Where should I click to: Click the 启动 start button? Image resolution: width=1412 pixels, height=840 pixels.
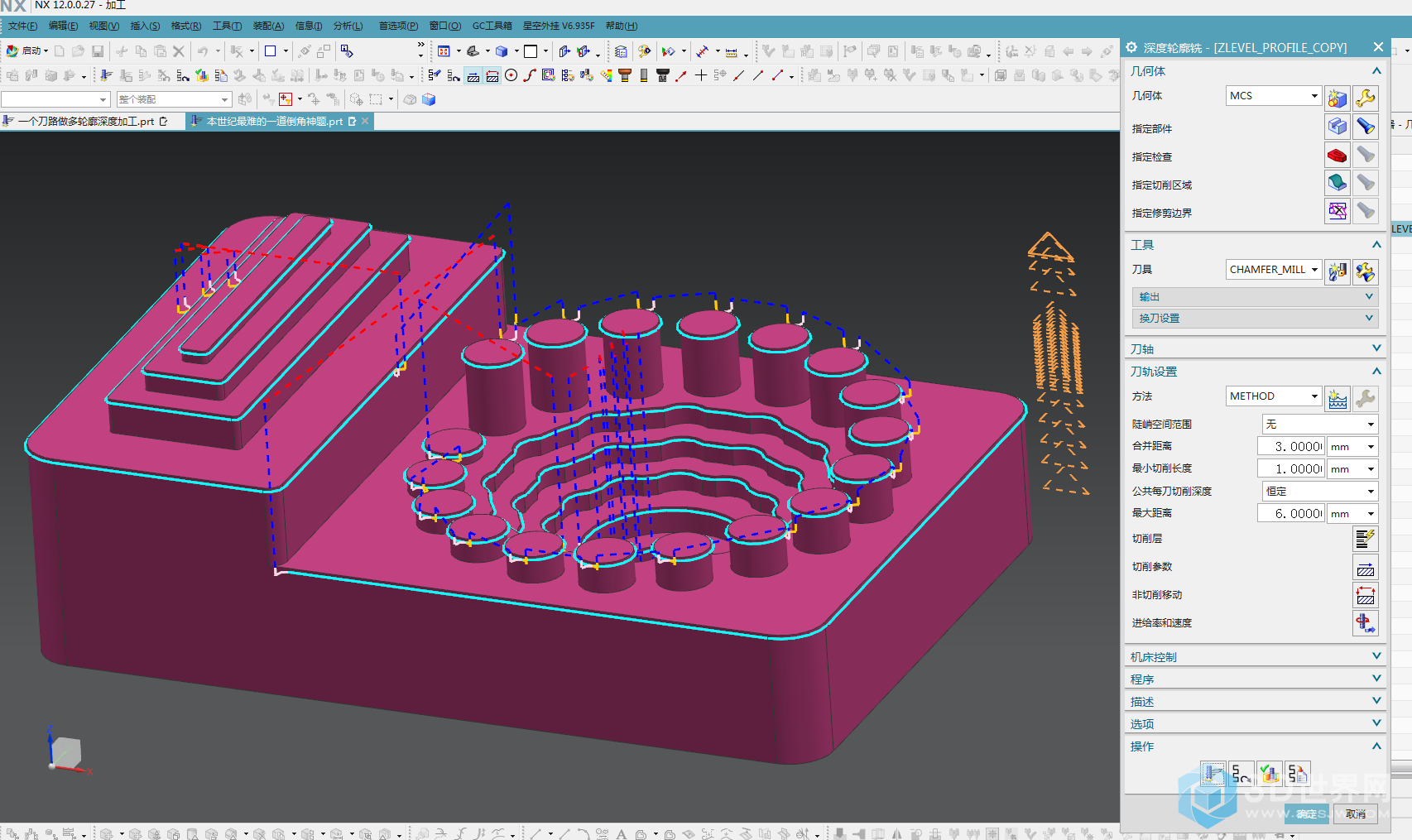[26, 51]
